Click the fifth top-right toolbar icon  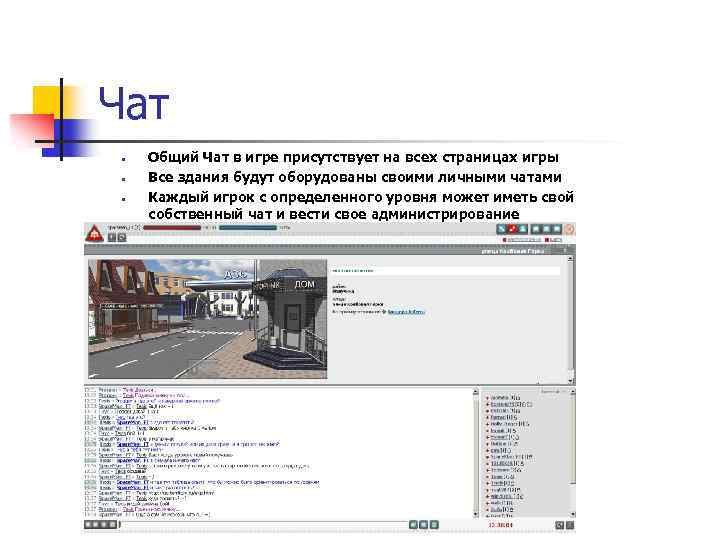click(546, 229)
